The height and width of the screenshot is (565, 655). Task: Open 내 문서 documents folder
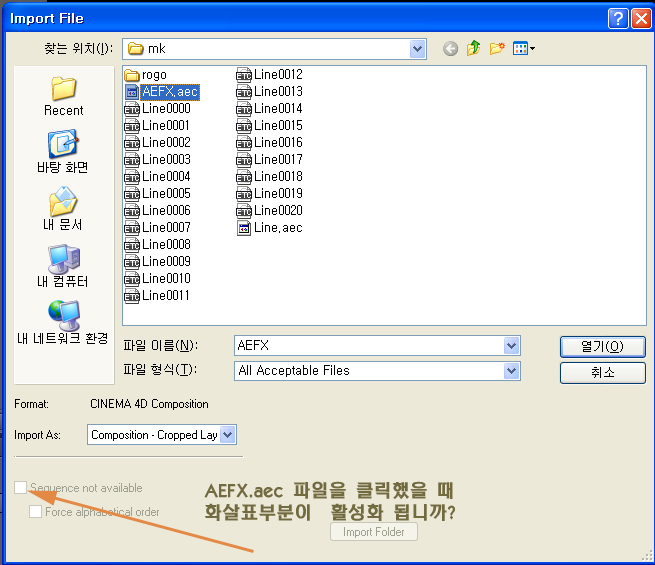pyautogui.click(x=63, y=209)
